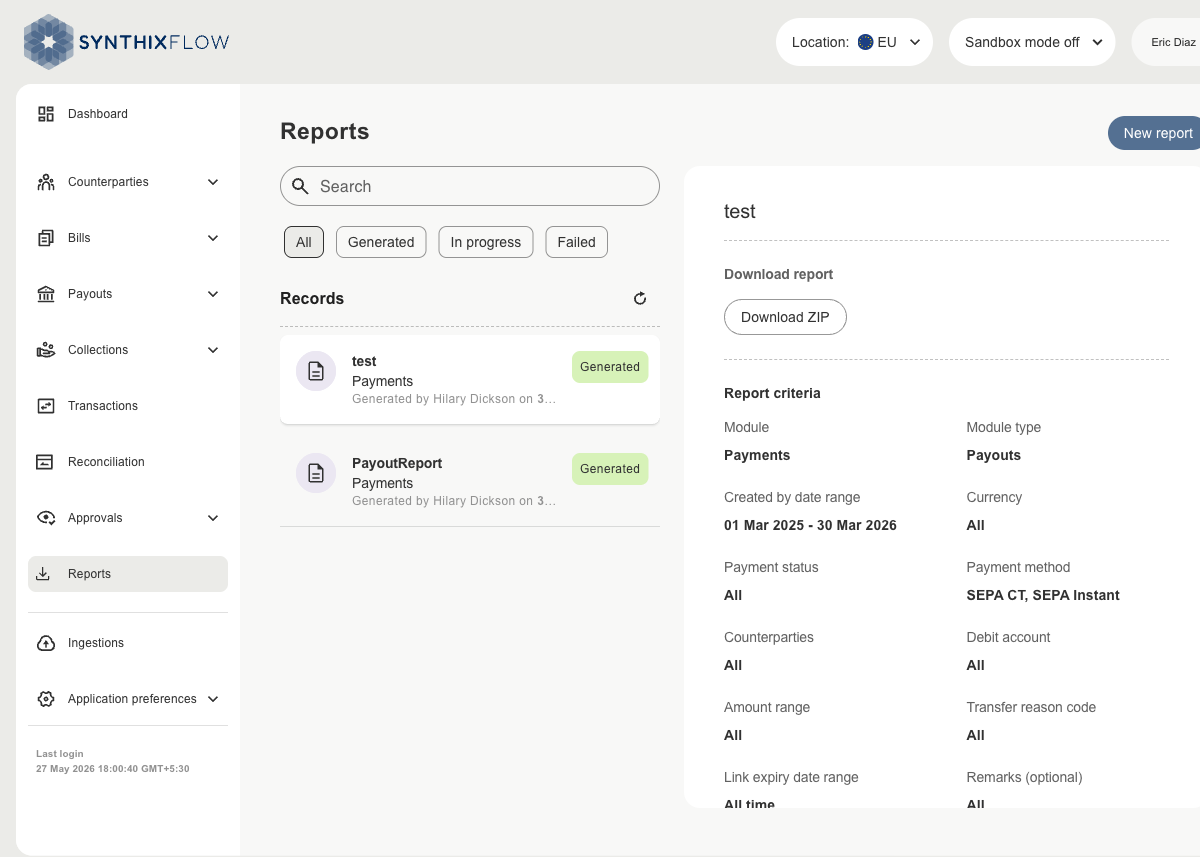
Task: Open Dashboard from the sidebar
Action: pos(128,114)
